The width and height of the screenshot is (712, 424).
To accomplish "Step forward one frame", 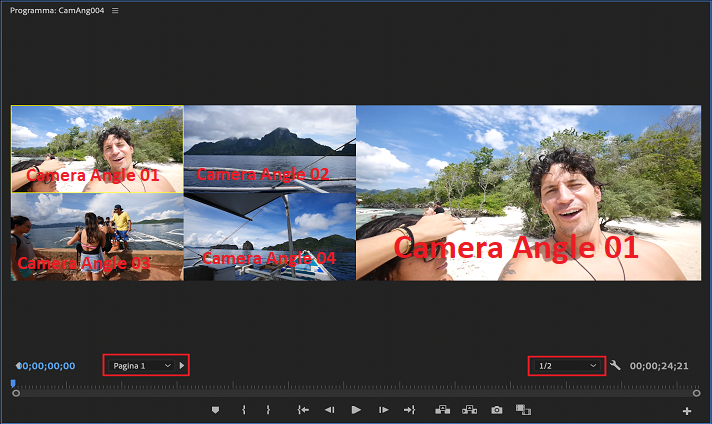I will (x=383, y=410).
